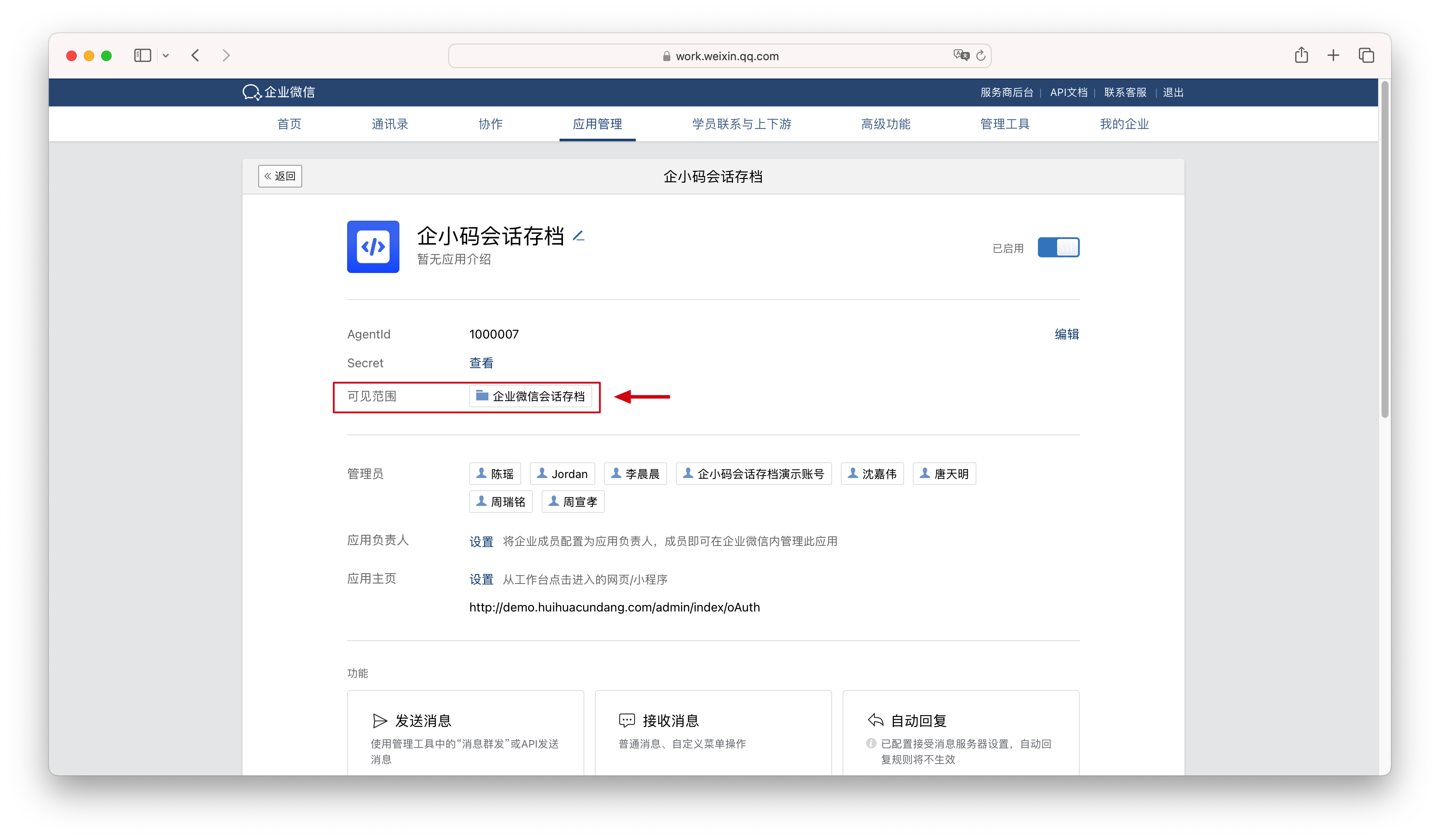The height and width of the screenshot is (840, 1440).
Task: Click the info icon in 自动回复 card
Action: (x=871, y=744)
